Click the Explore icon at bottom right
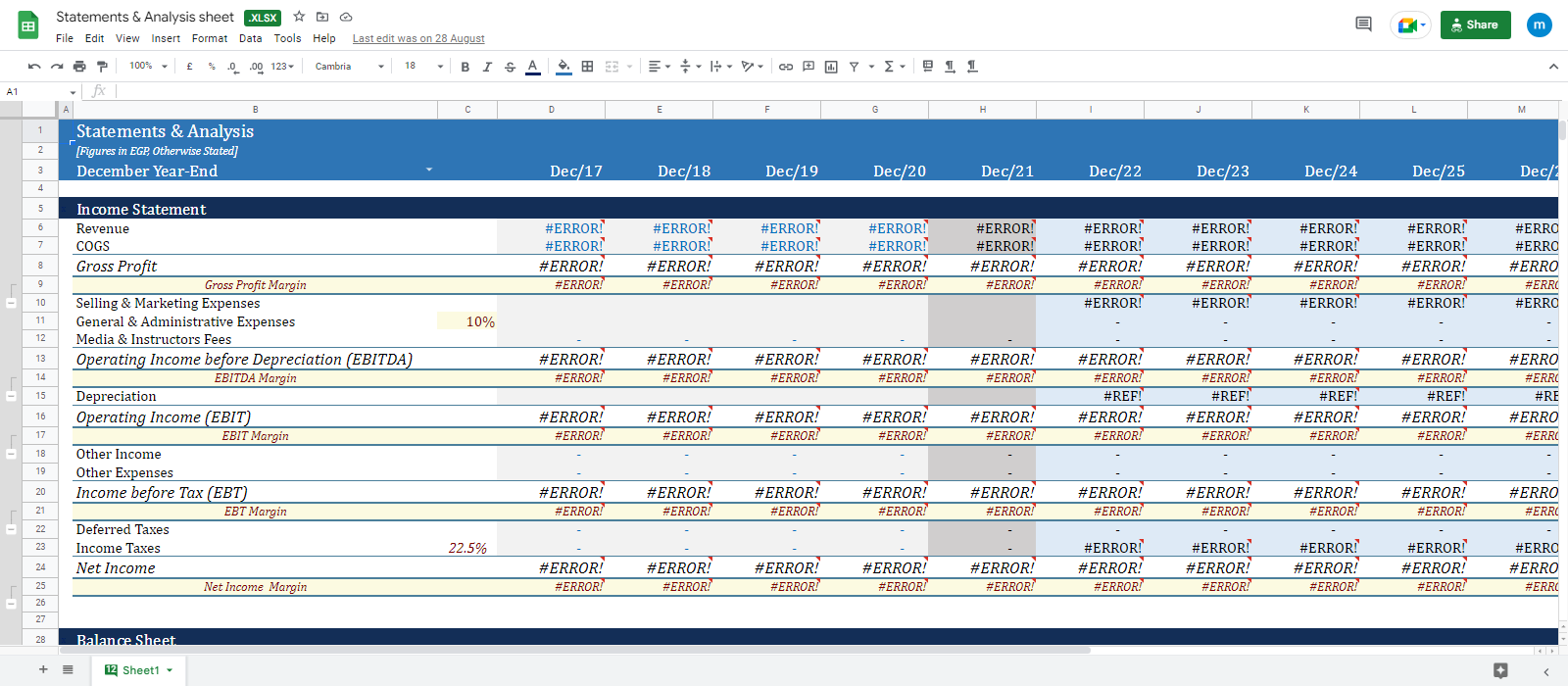Image resolution: width=1568 pixels, height=686 pixels. pyautogui.click(x=1500, y=670)
